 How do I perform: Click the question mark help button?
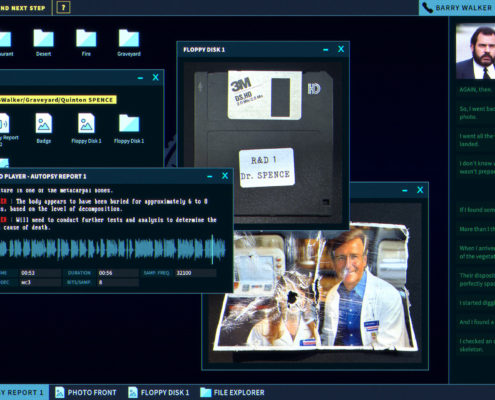(63, 7)
